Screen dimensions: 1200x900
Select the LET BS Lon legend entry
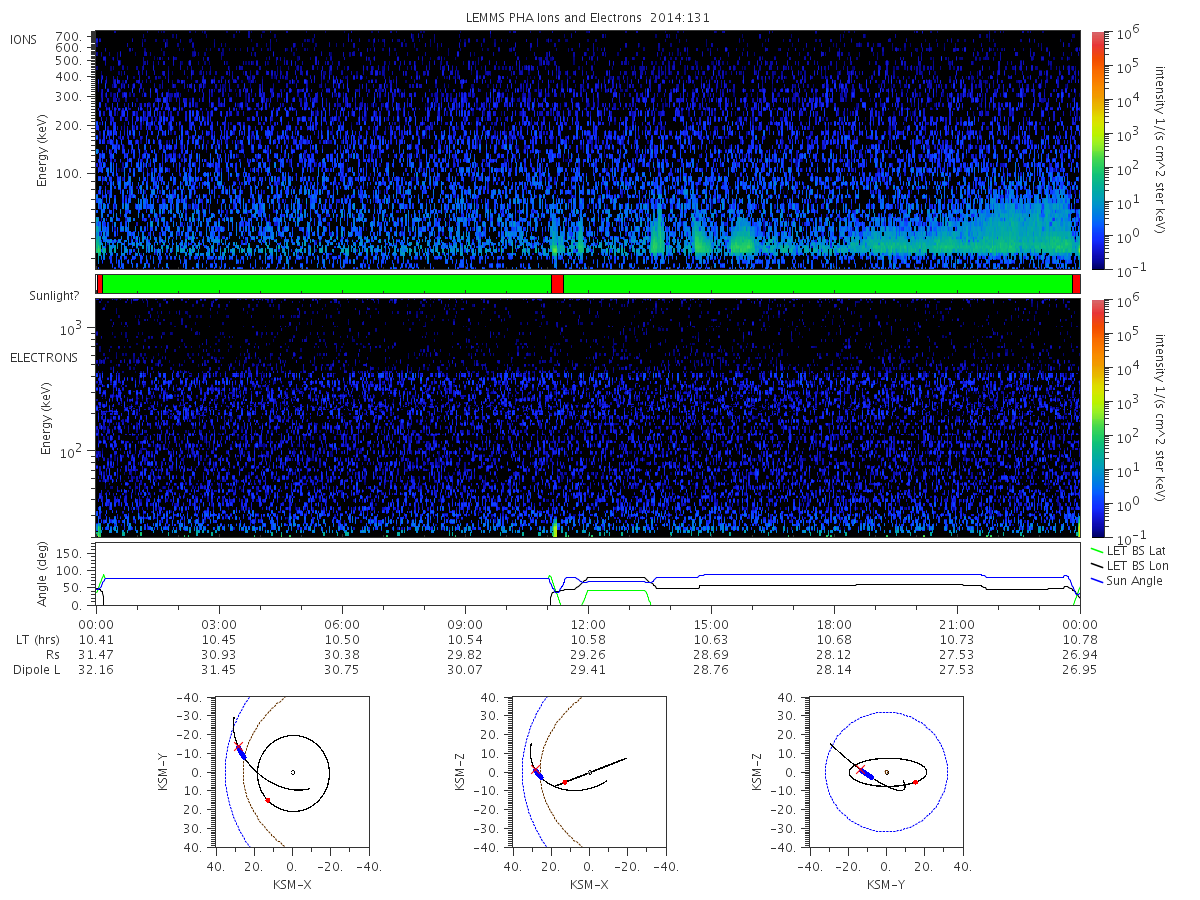[1132, 566]
